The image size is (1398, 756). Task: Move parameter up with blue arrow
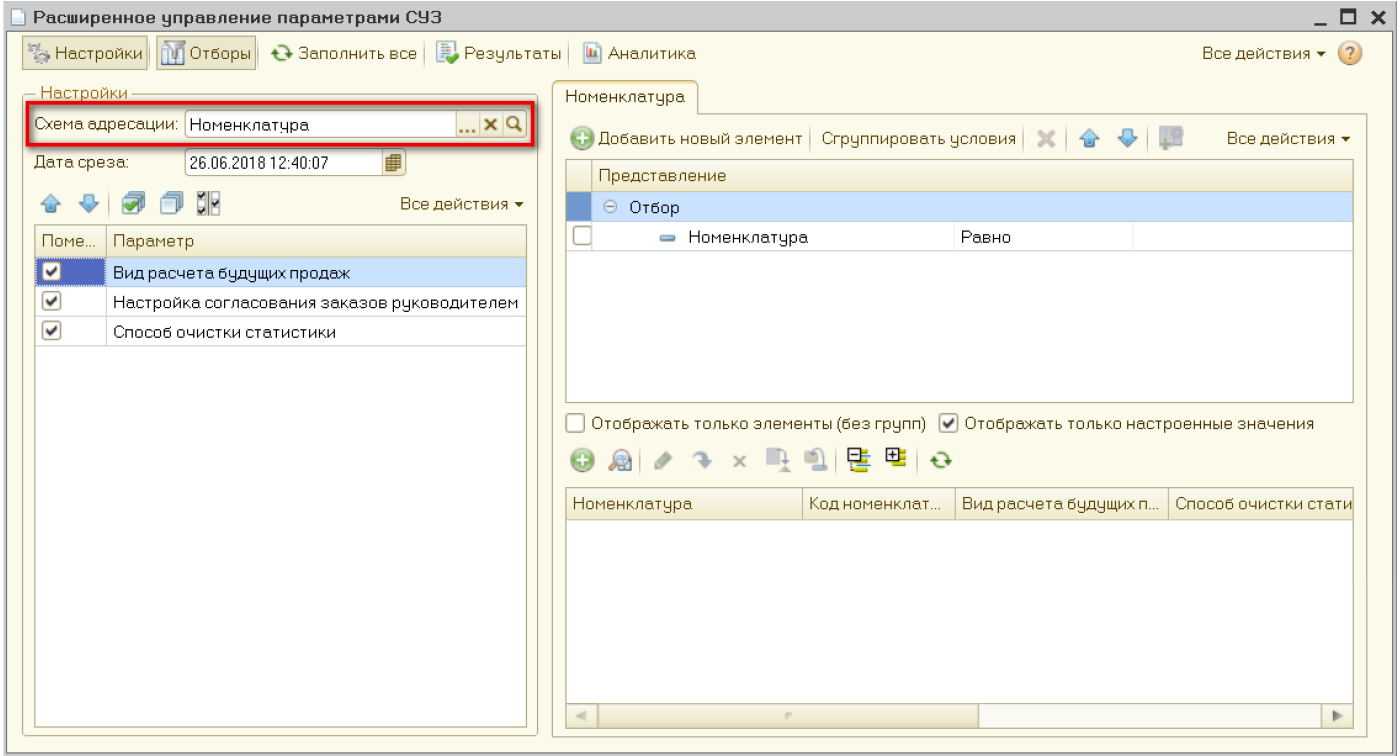click(50, 204)
